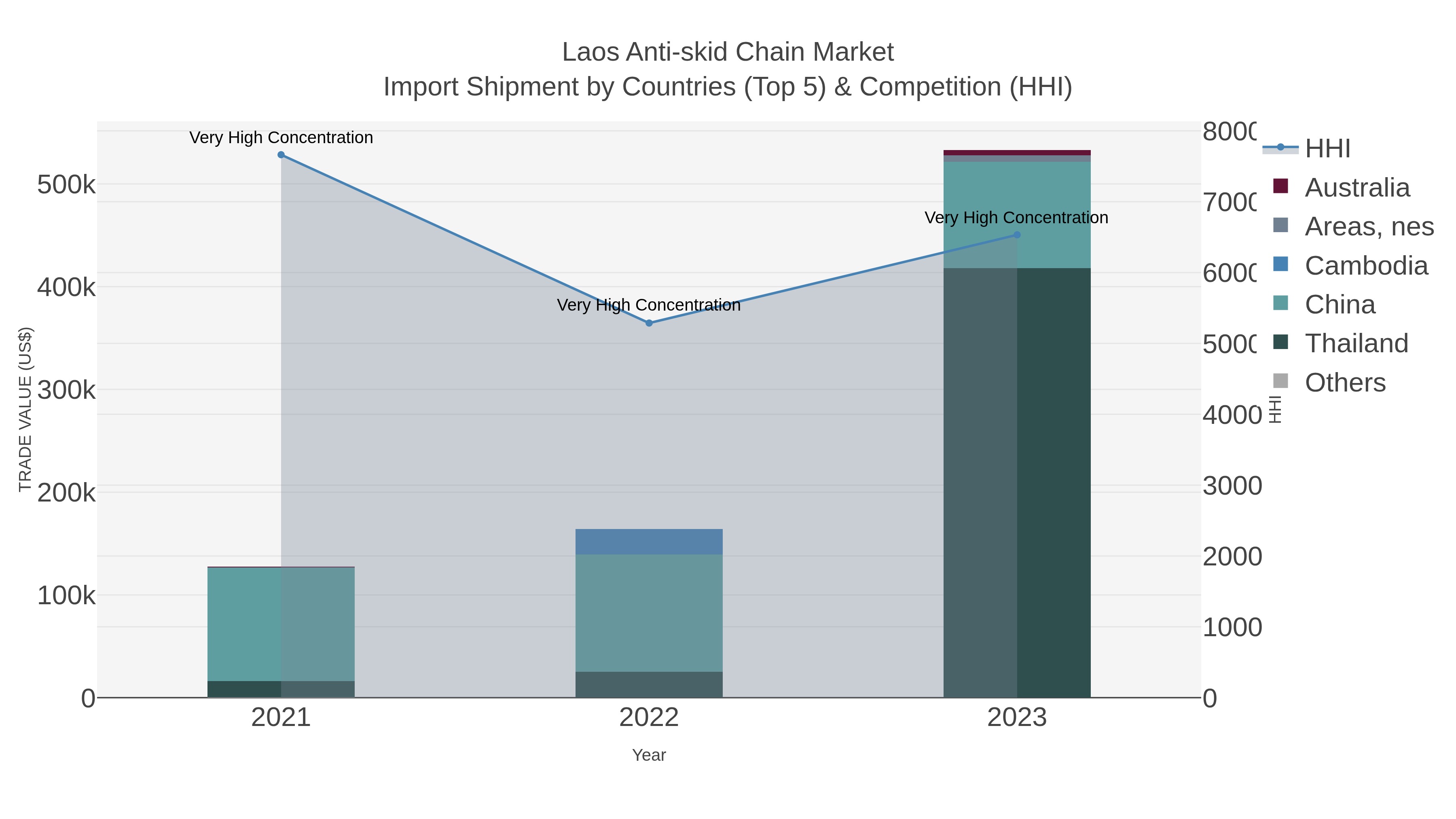Image resolution: width=1456 pixels, height=819 pixels.
Task: Click the 2023 HHI data point marker
Action: click(1017, 235)
